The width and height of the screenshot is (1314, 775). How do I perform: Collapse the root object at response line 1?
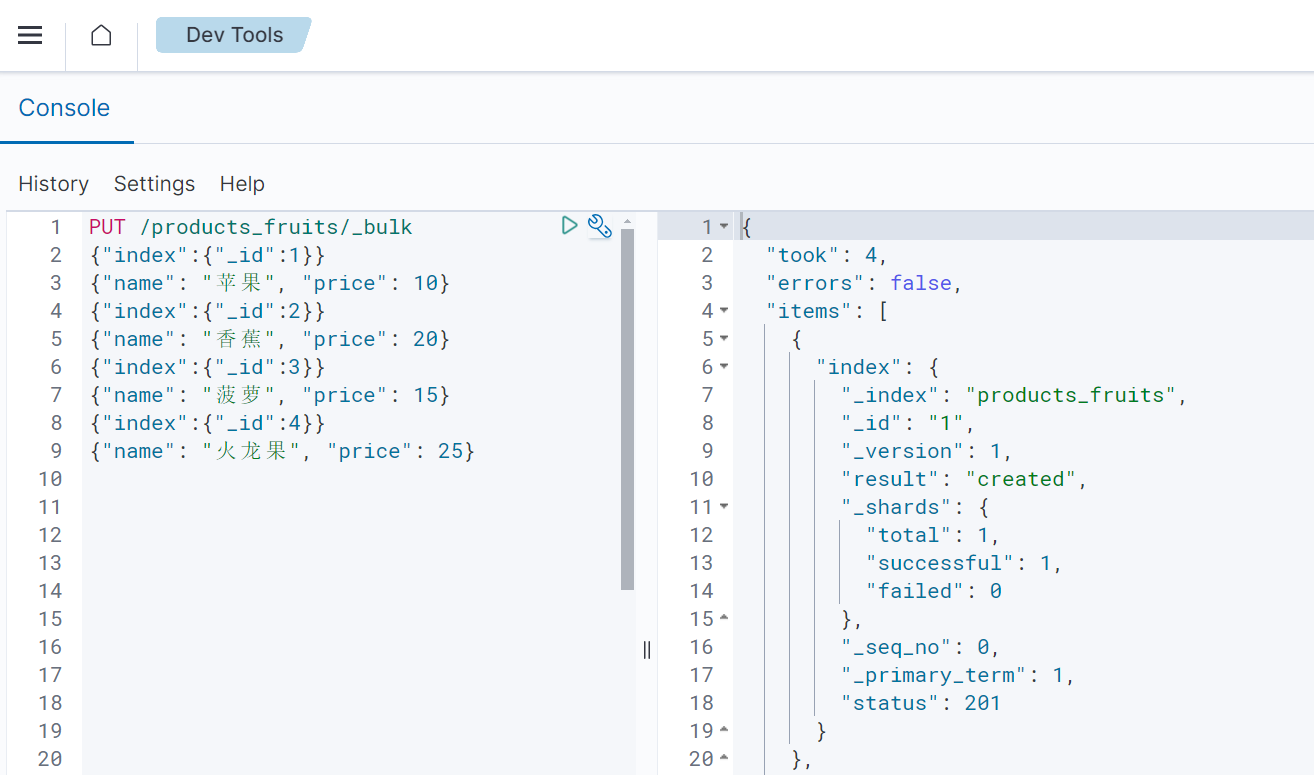tap(724, 227)
